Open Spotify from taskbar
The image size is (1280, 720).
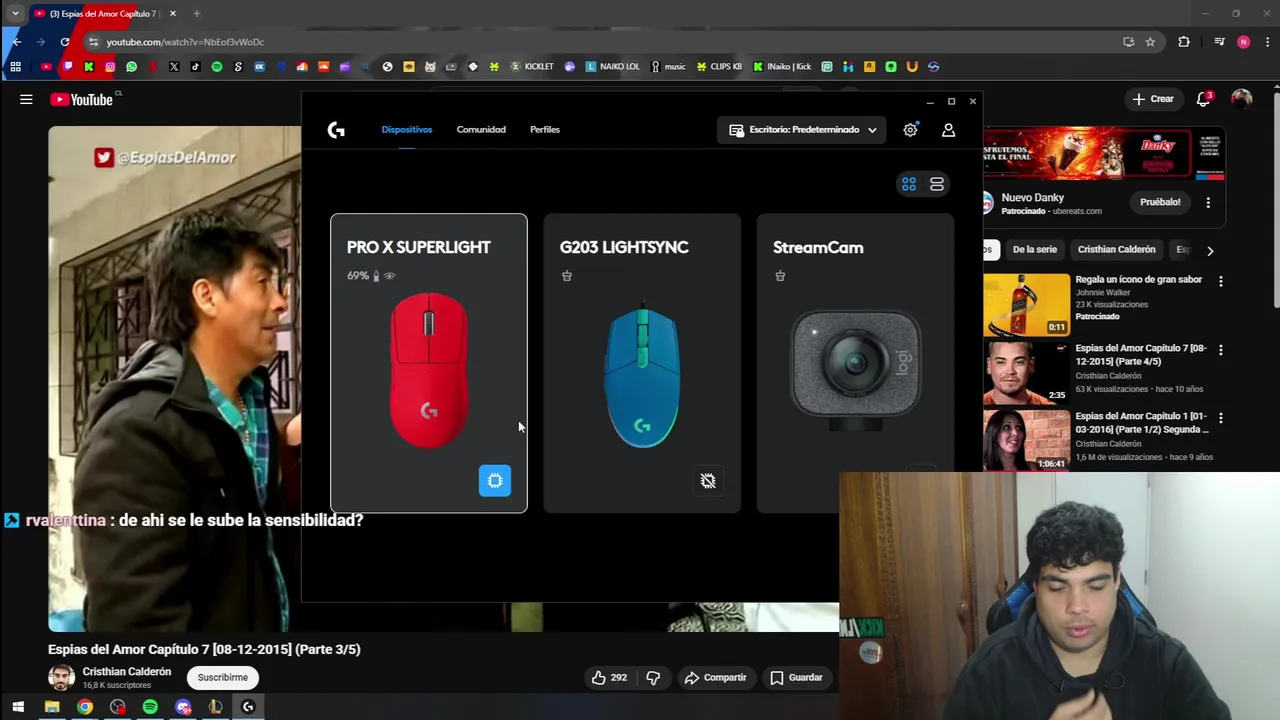coord(150,707)
